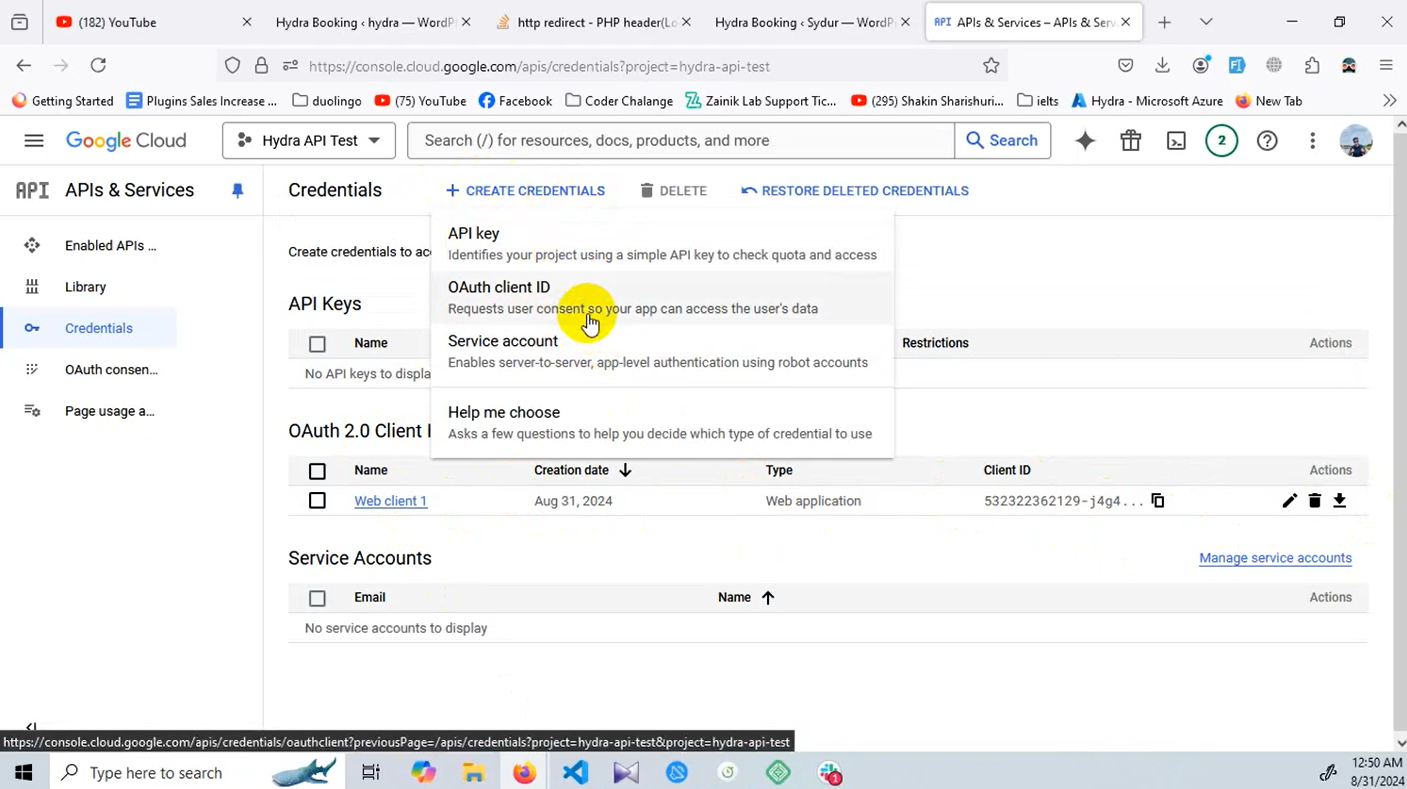Image resolution: width=1407 pixels, height=789 pixels.
Task: Tick the API Keys header select-all checkbox
Action: tap(317, 344)
